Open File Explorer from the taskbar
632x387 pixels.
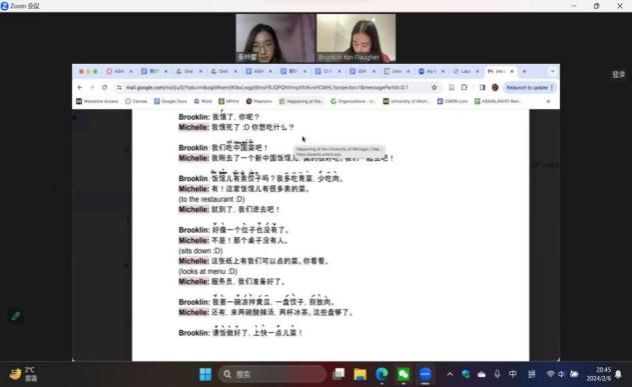click(360, 375)
